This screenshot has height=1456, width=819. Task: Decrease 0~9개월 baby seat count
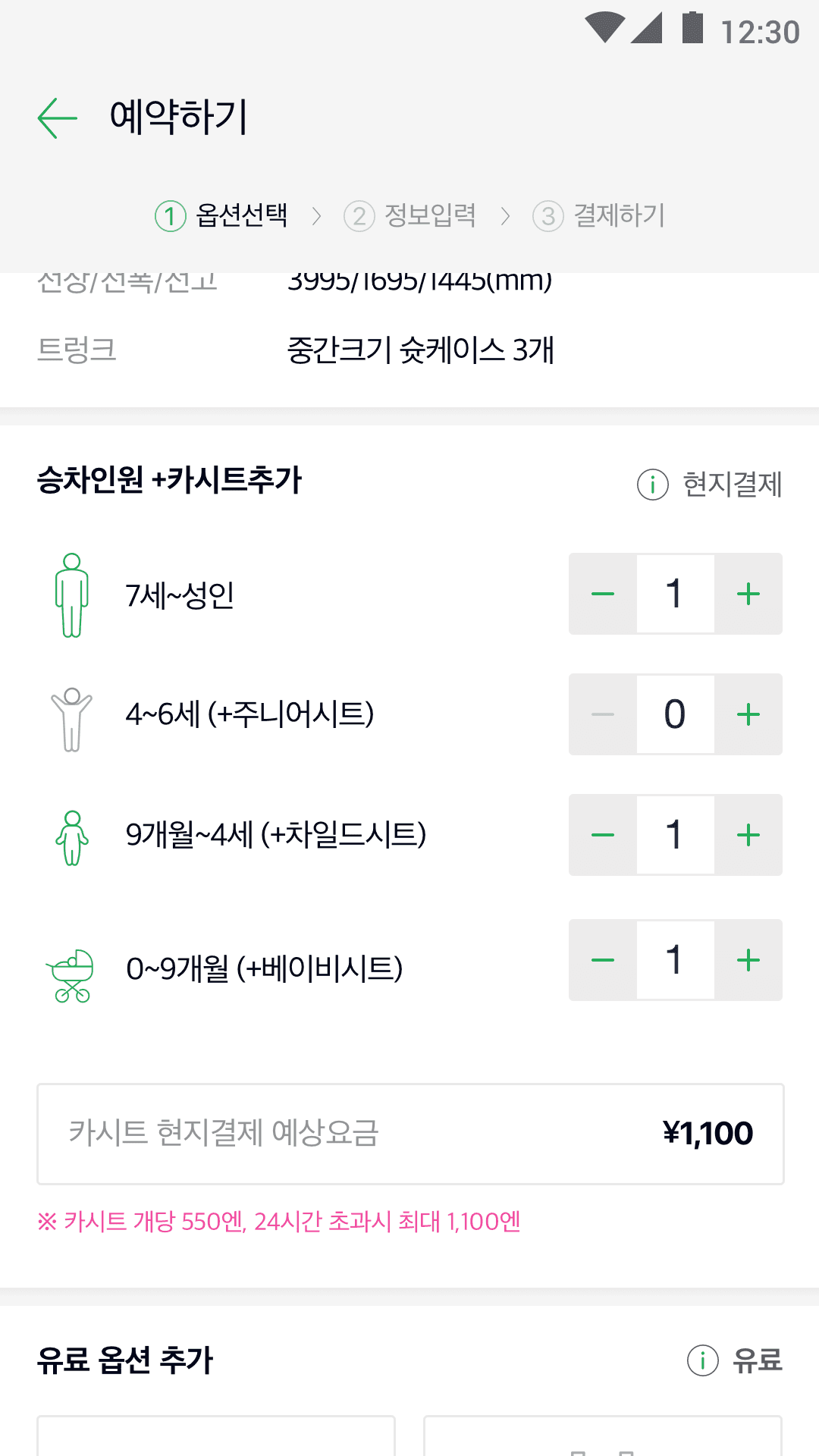click(x=603, y=960)
